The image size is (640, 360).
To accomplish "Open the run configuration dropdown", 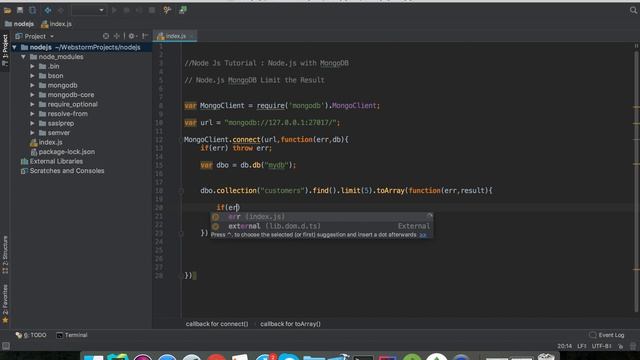I will pos(89,10).
